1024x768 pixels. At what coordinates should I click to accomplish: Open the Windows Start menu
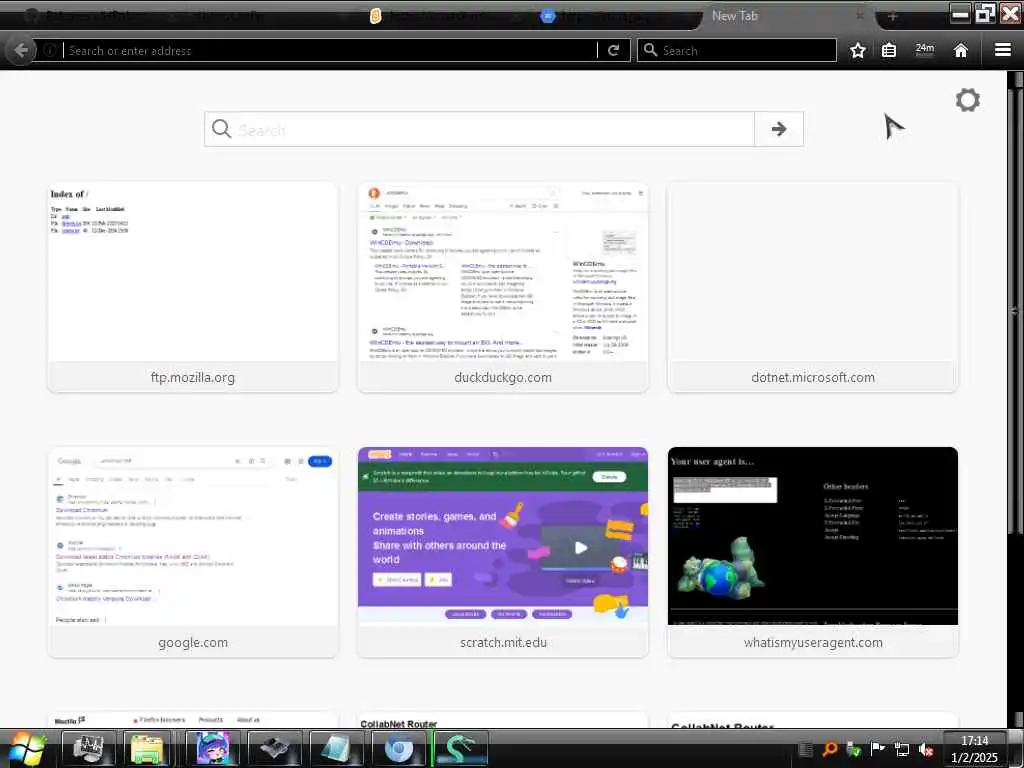point(26,749)
